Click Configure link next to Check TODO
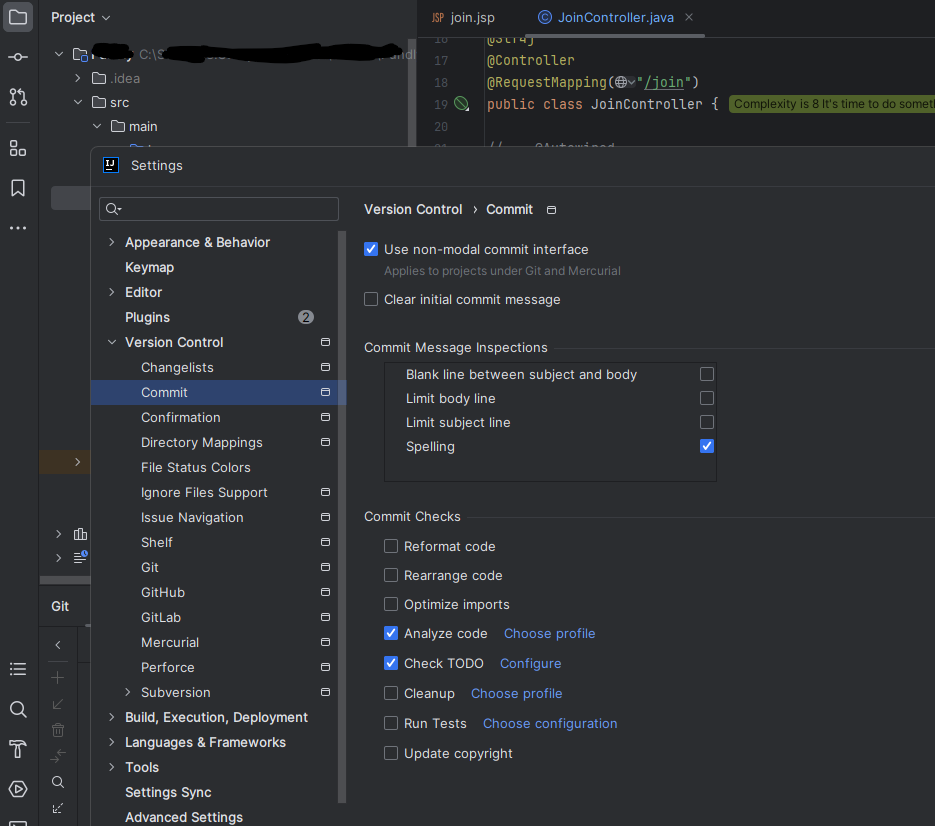The height and width of the screenshot is (826, 935). pyautogui.click(x=530, y=663)
